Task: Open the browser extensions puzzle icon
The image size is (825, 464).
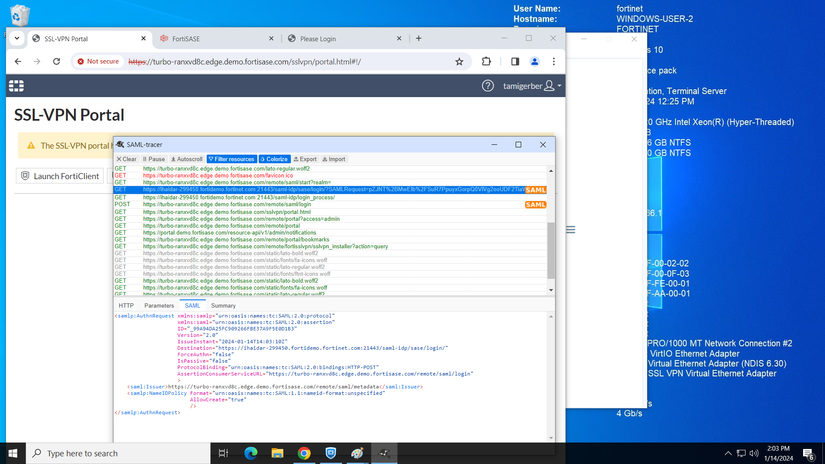Action: [486, 61]
